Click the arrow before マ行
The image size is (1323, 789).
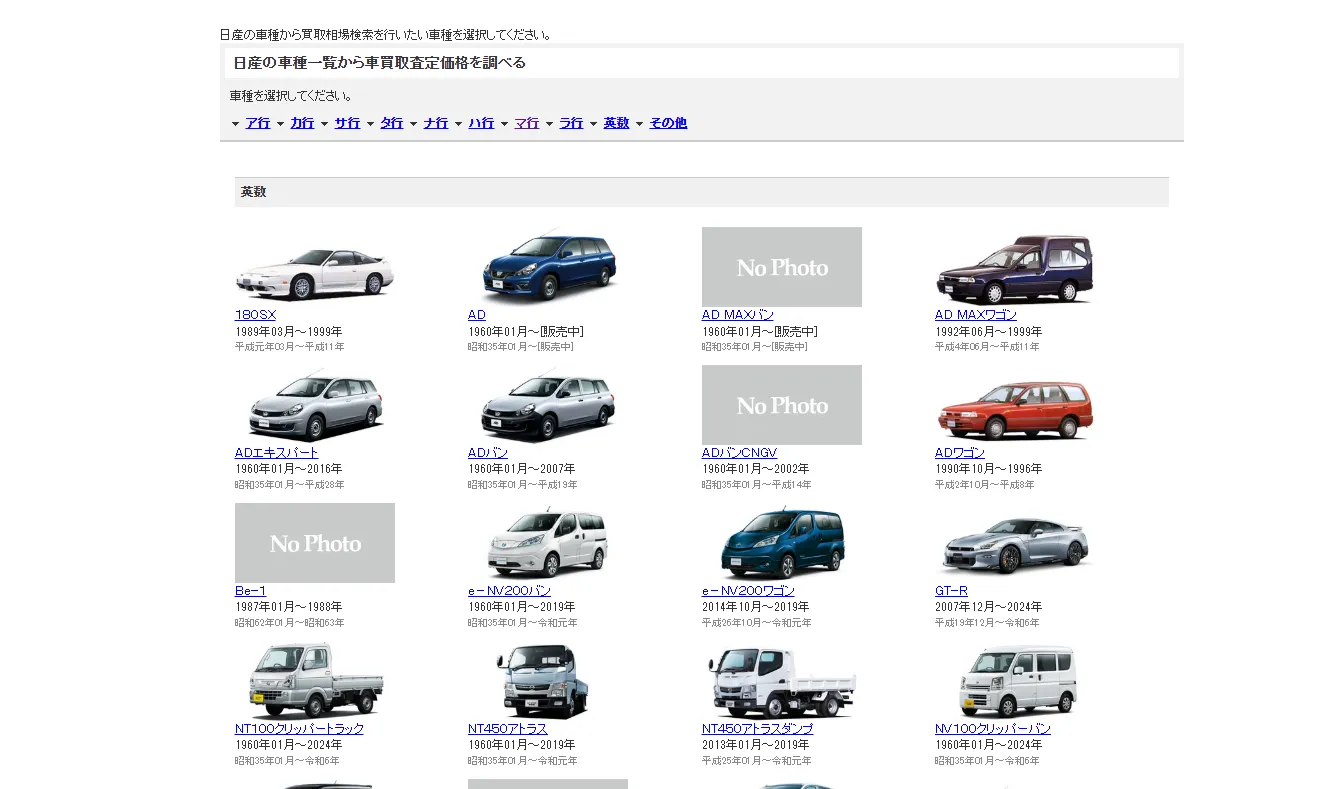pos(505,124)
